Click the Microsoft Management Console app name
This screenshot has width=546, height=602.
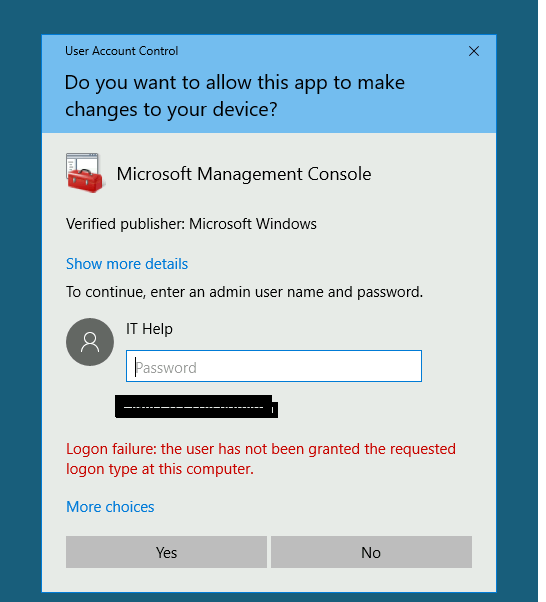point(244,174)
